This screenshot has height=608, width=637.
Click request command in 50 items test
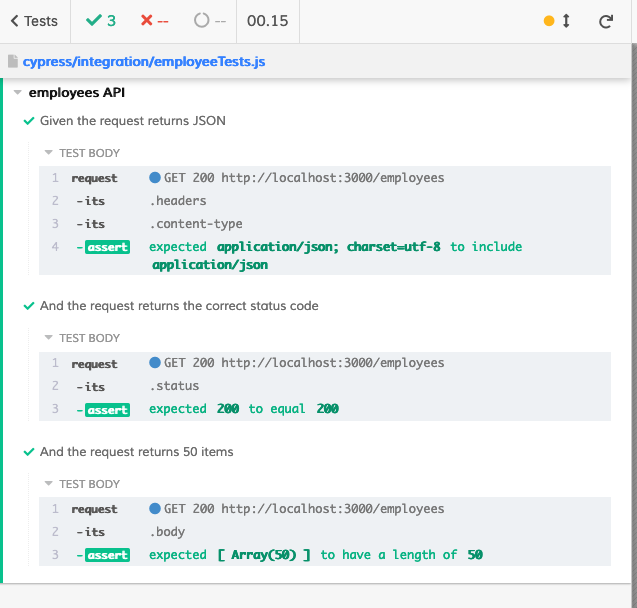coord(94,509)
